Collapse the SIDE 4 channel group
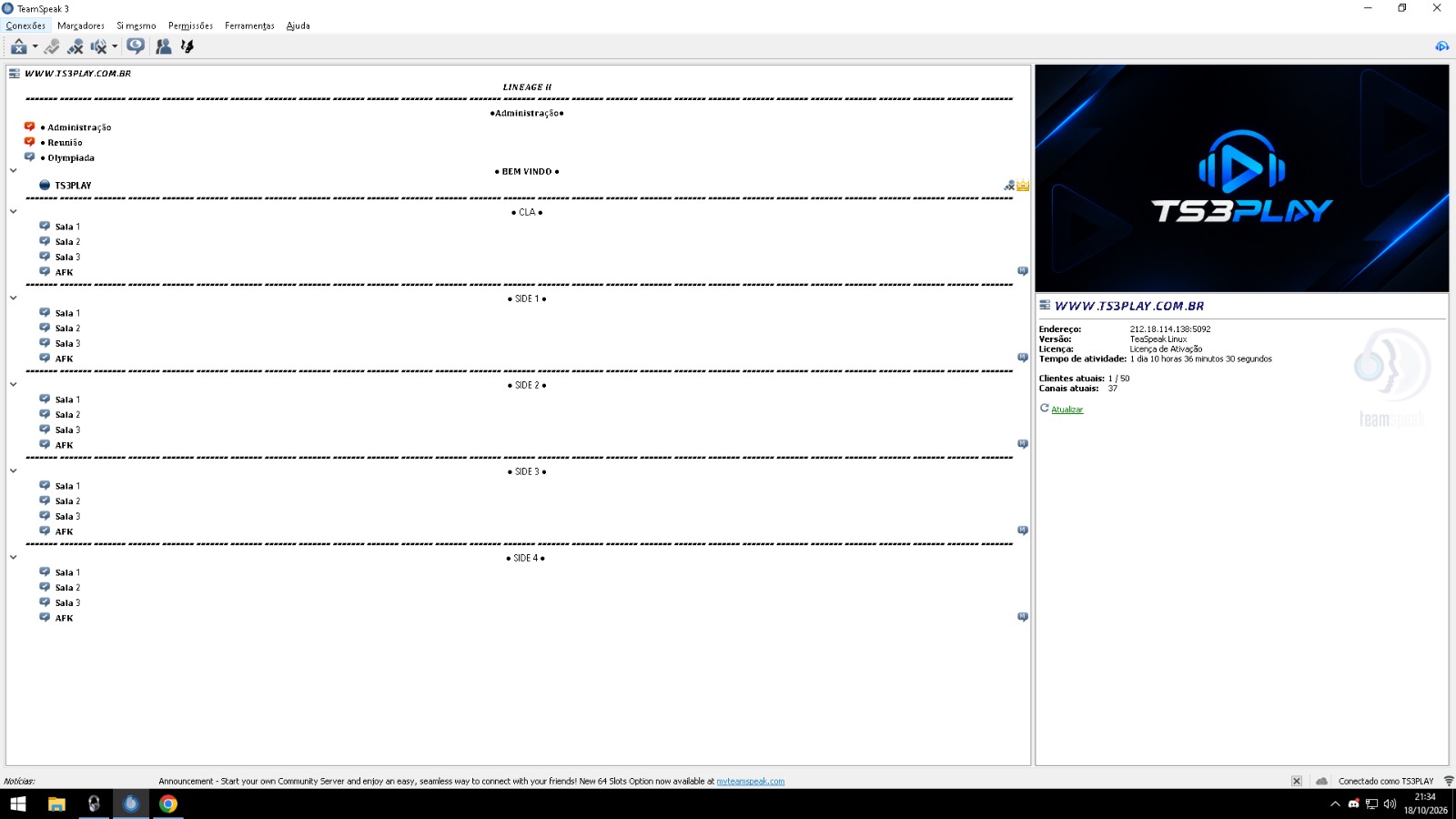1456x819 pixels. coord(14,557)
